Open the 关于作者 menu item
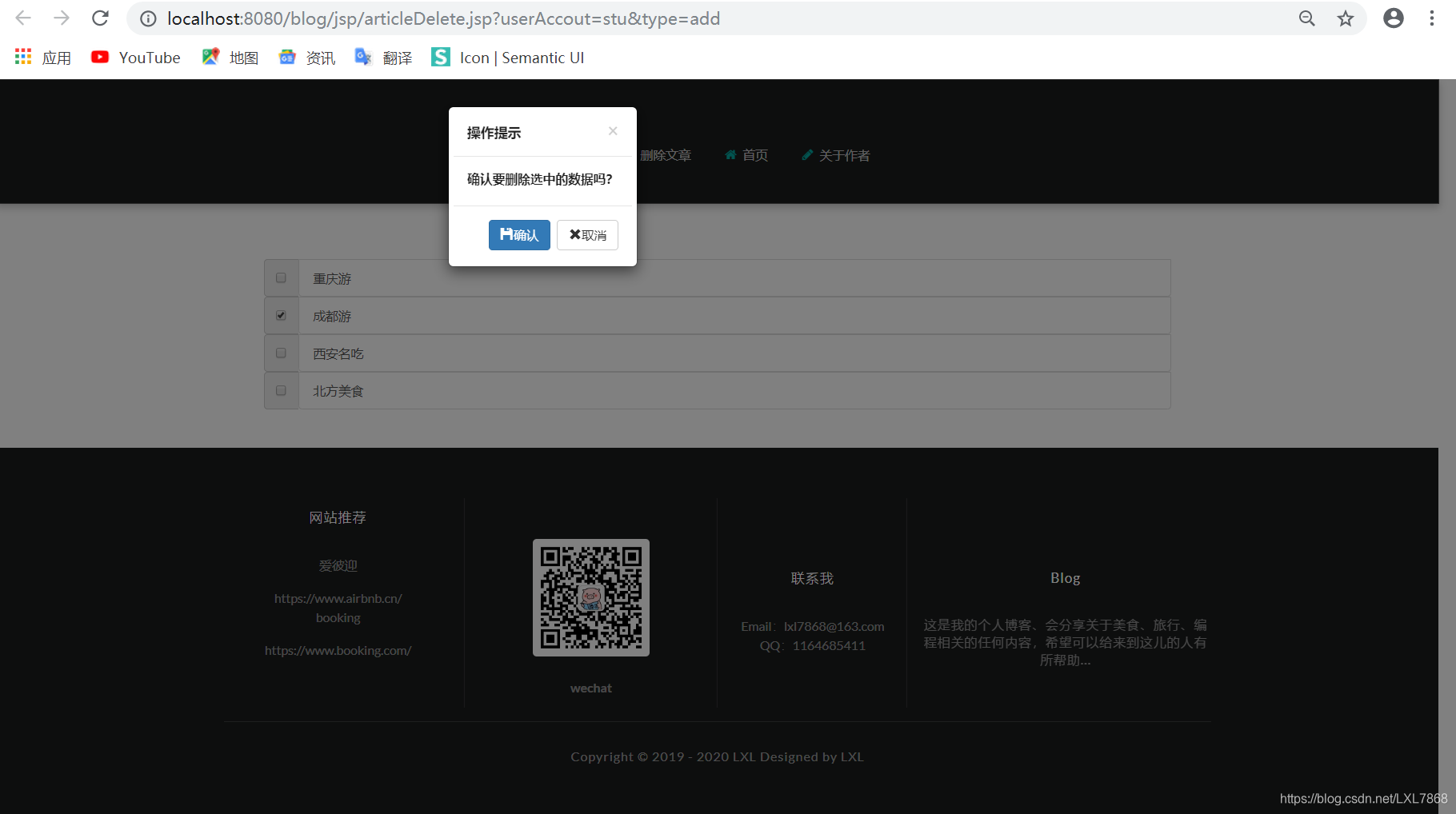This screenshot has height=814, width=1456. 836,155
